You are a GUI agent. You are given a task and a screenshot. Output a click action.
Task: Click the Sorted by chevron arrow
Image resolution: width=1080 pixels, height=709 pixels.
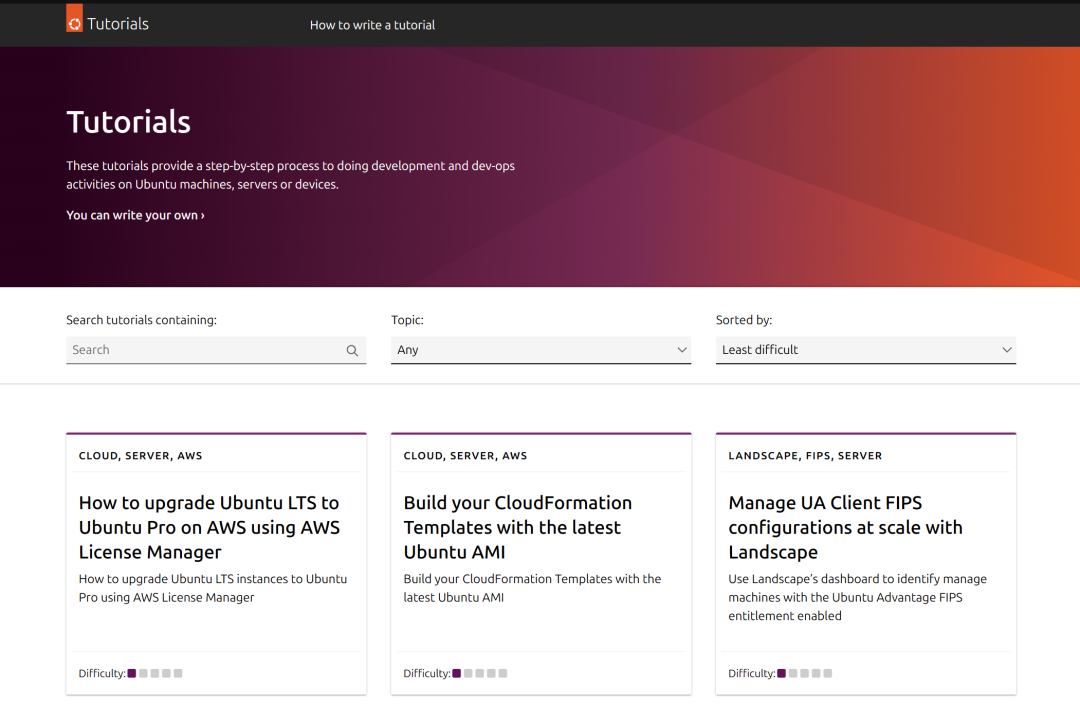coord(1007,350)
